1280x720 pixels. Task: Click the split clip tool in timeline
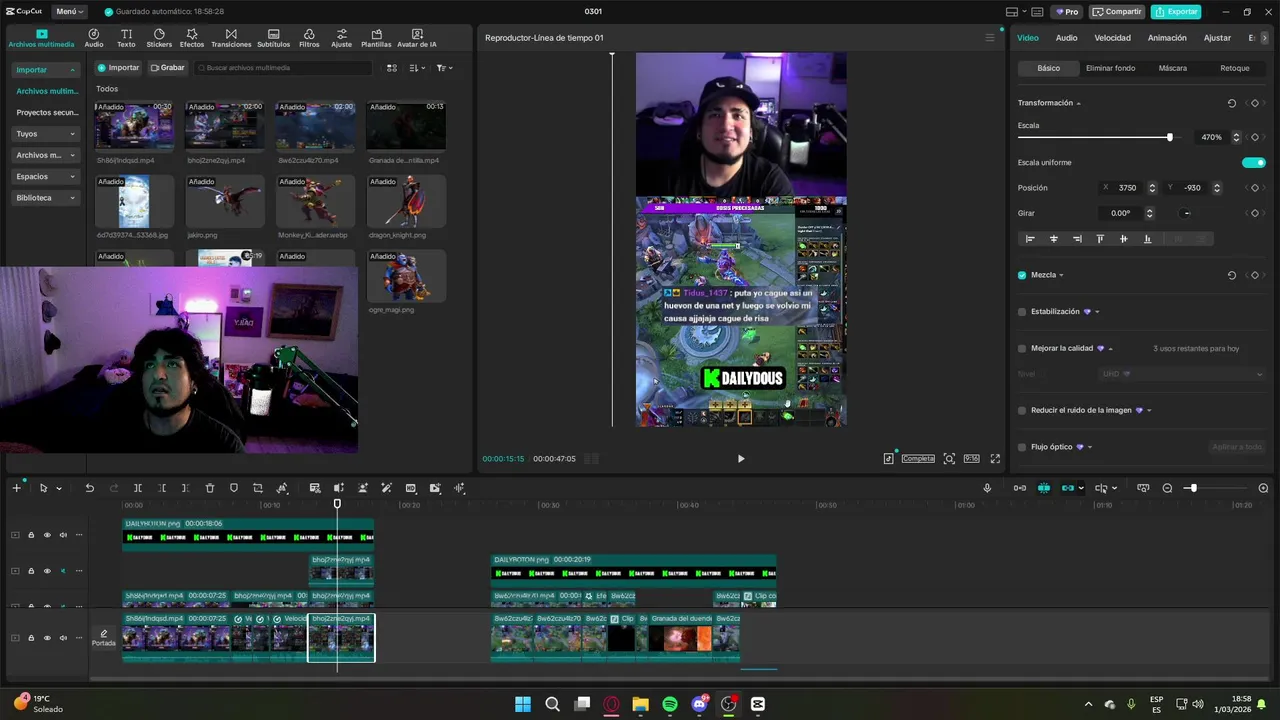click(138, 488)
